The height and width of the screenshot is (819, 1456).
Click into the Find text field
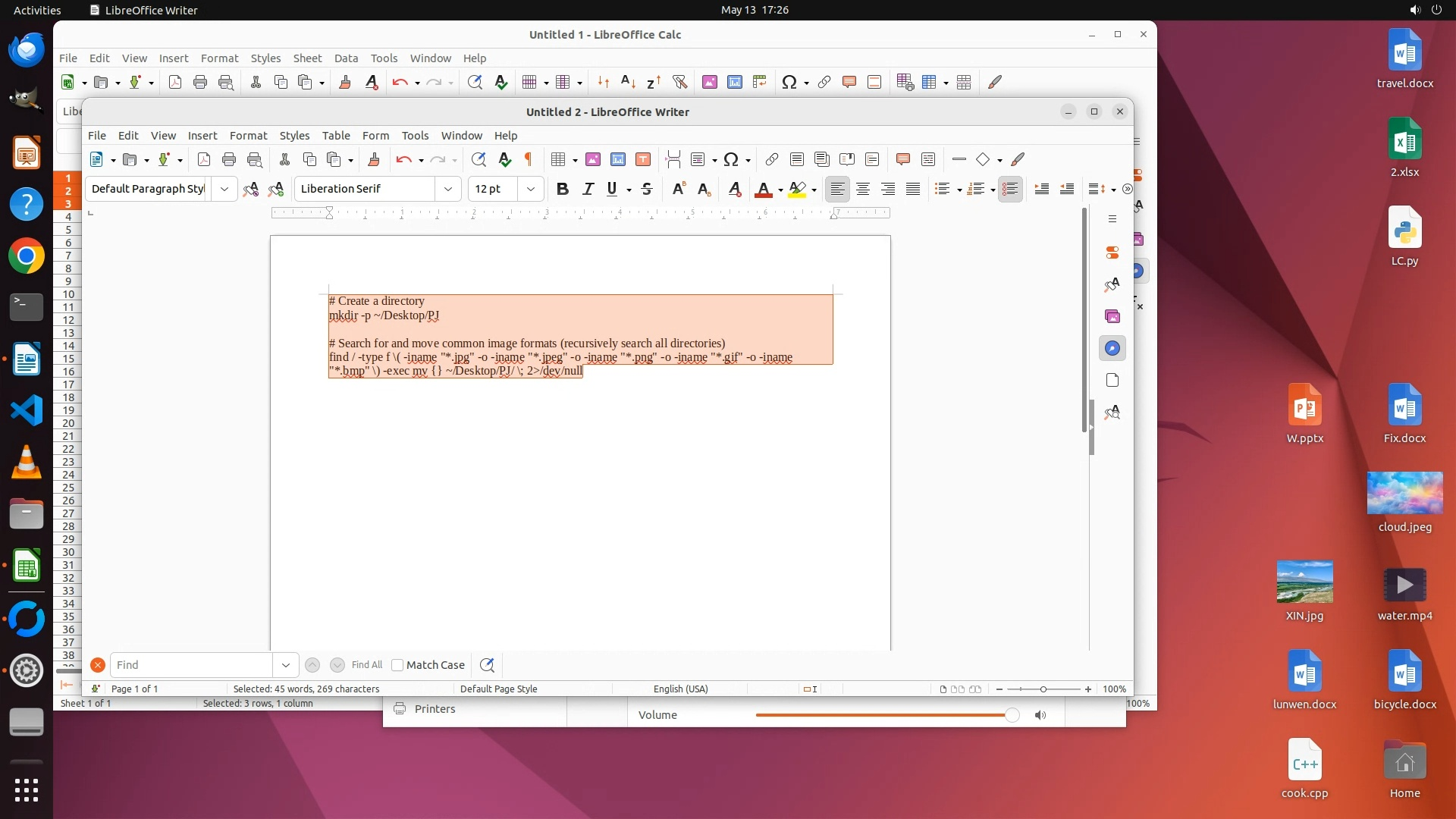[x=191, y=665]
